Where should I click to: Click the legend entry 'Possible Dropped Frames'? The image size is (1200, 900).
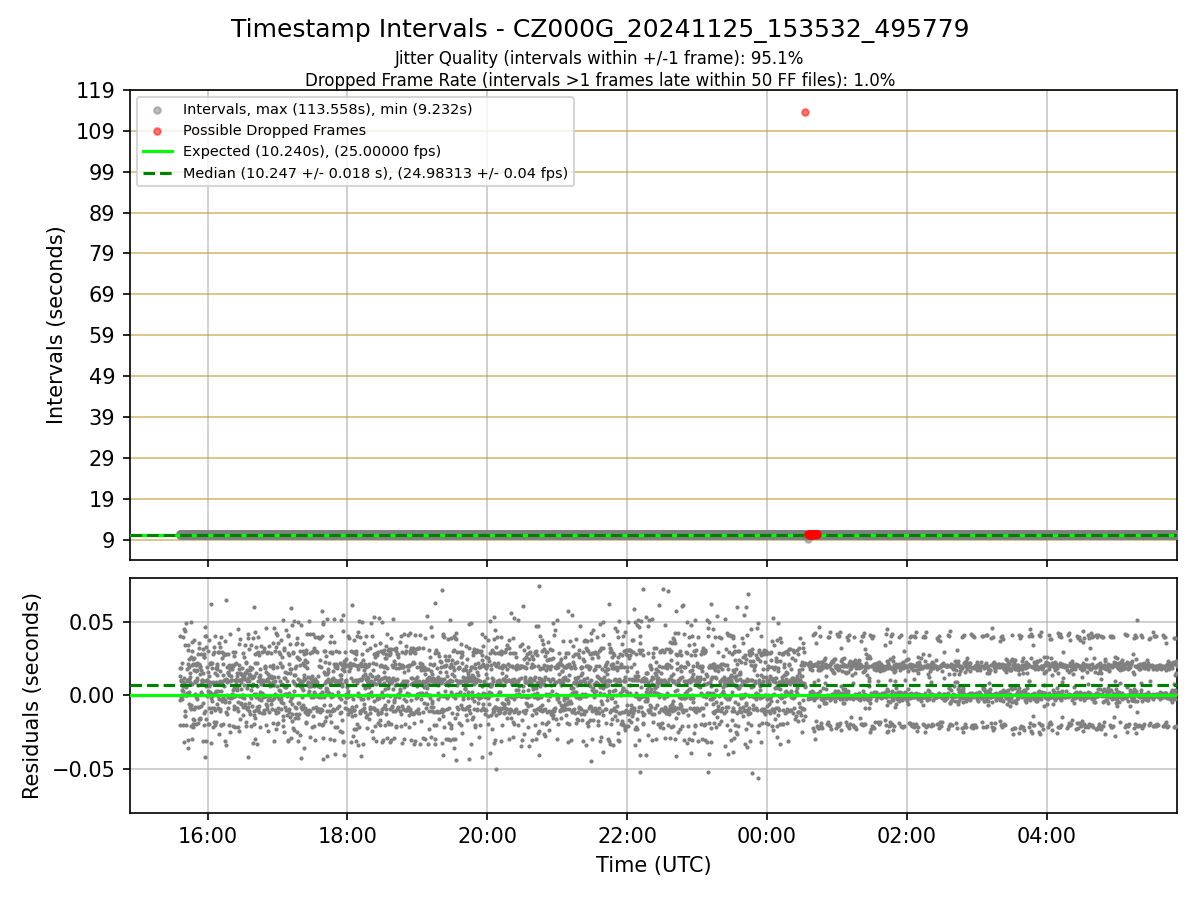274,130
